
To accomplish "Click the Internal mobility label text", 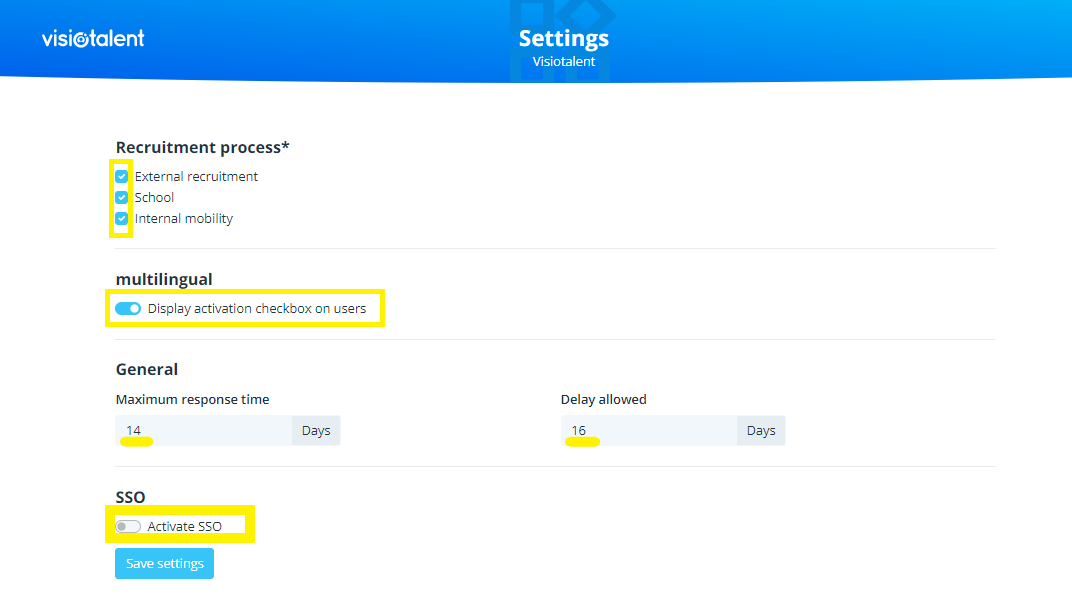I will click(184, 219).
